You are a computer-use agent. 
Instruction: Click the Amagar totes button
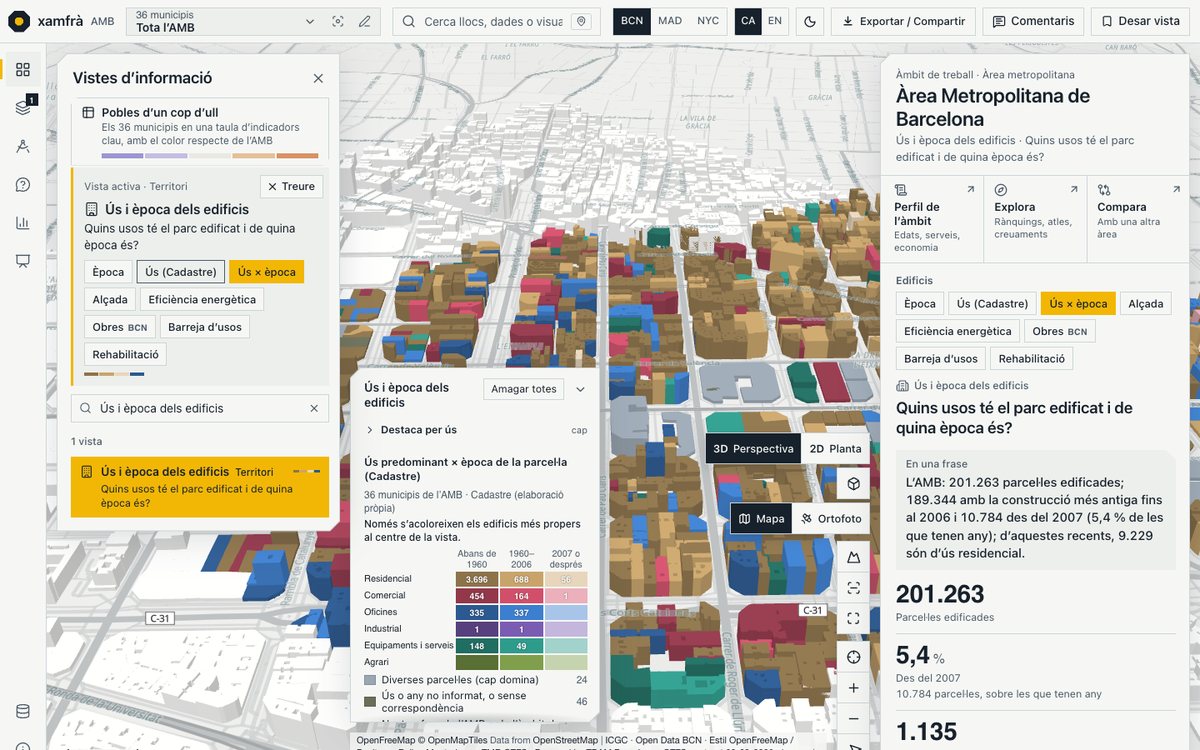click(523, 389)
